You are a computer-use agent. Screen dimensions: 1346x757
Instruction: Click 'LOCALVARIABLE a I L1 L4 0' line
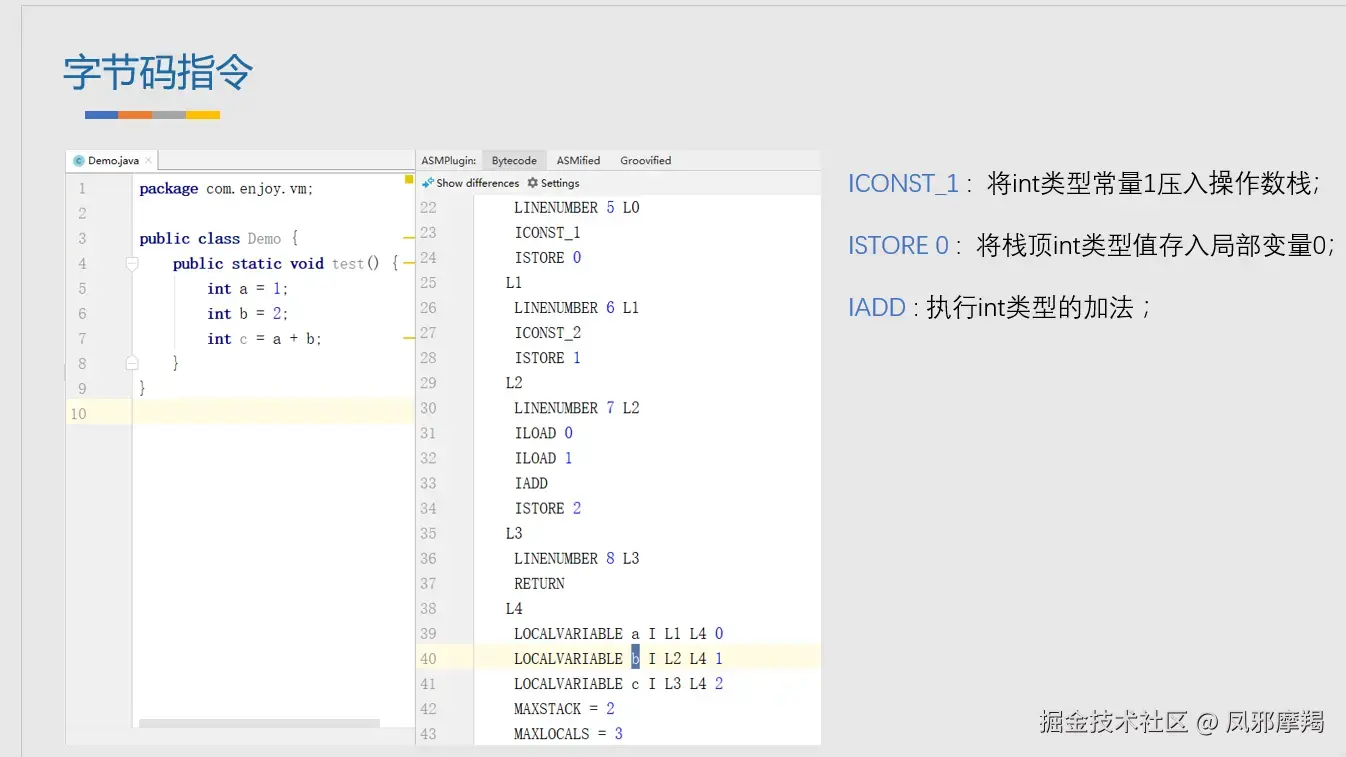pyautogui.click(x=618, y=633)
